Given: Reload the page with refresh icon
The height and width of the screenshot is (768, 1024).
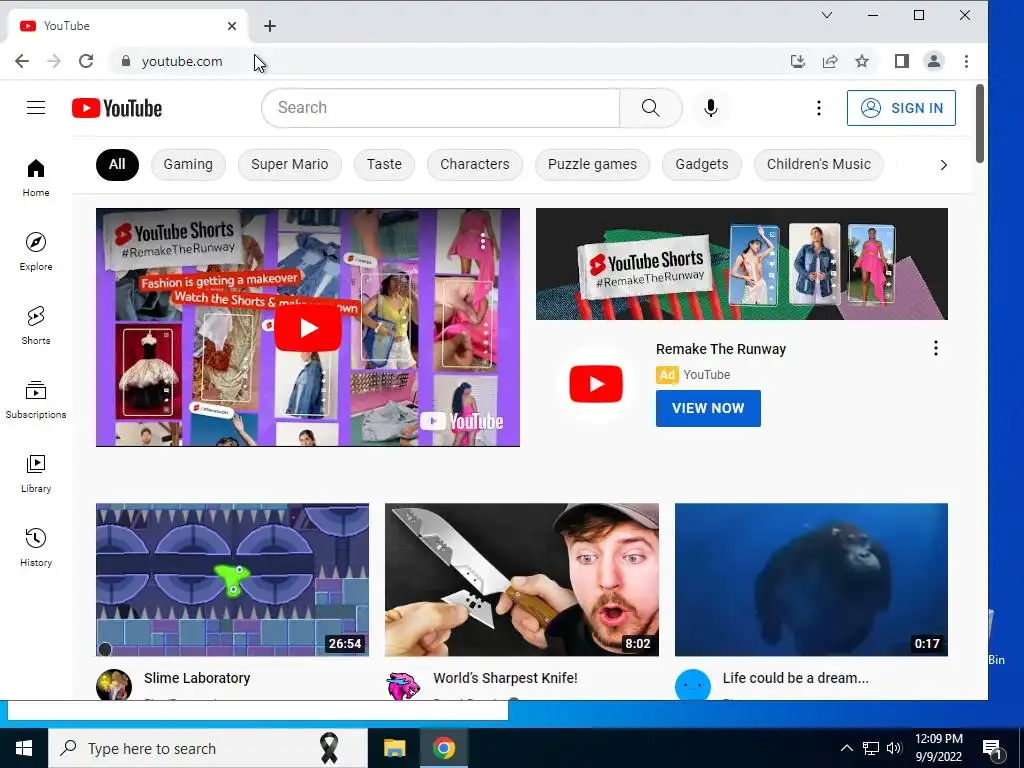Looking at the screenshot, I should coord(86,61).
